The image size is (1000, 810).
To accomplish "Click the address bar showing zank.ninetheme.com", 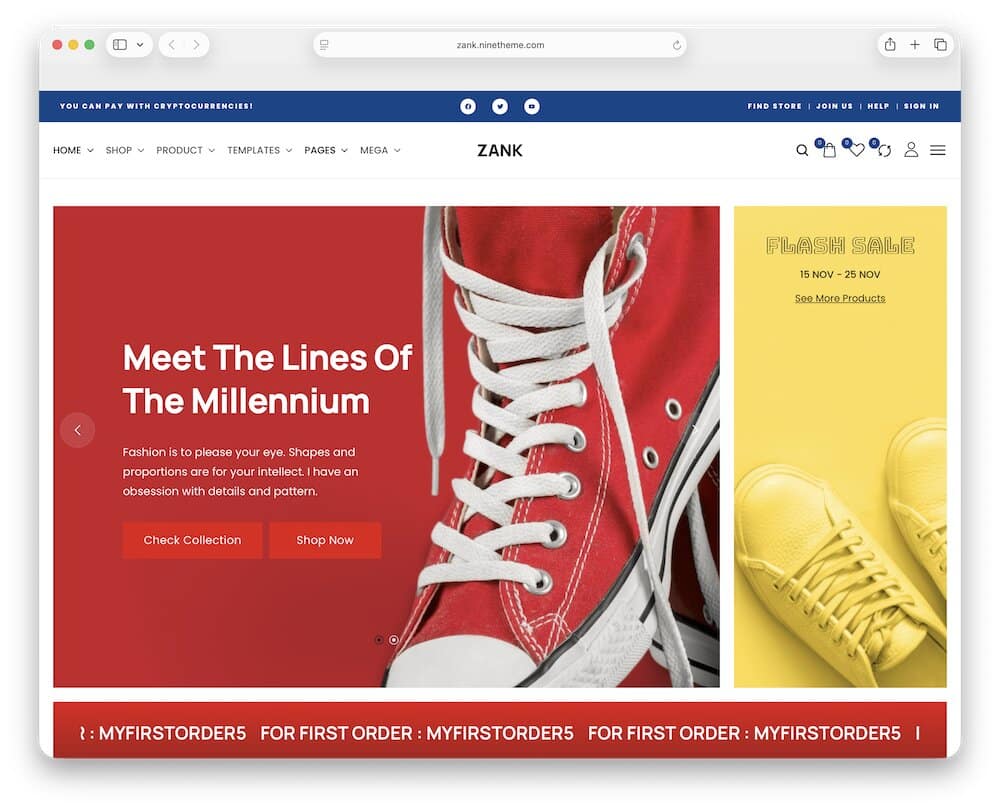I will click(500, 45).
